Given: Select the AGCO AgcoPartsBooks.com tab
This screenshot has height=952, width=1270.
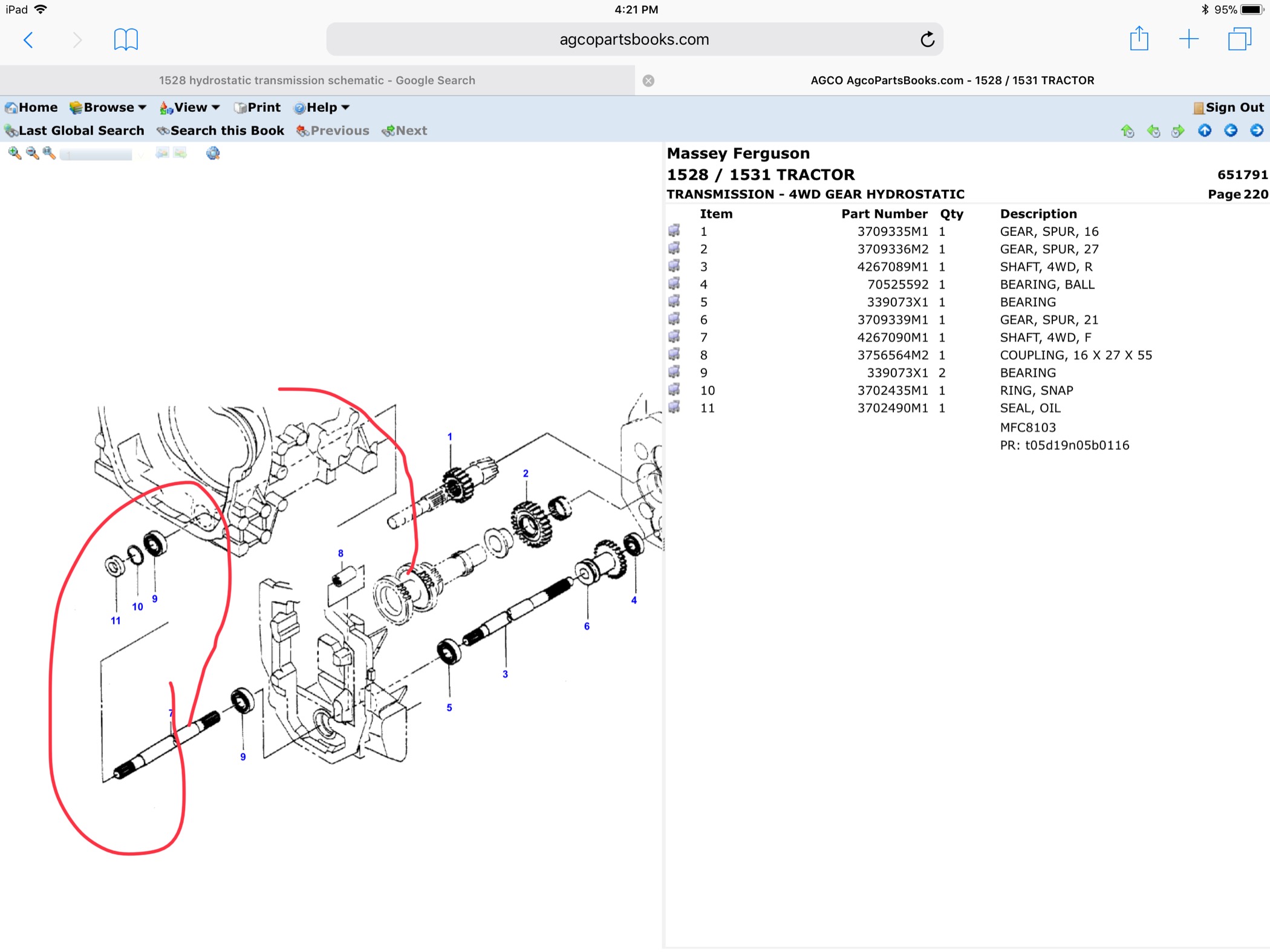Looking at the screenshot, I should pos(952,80).
